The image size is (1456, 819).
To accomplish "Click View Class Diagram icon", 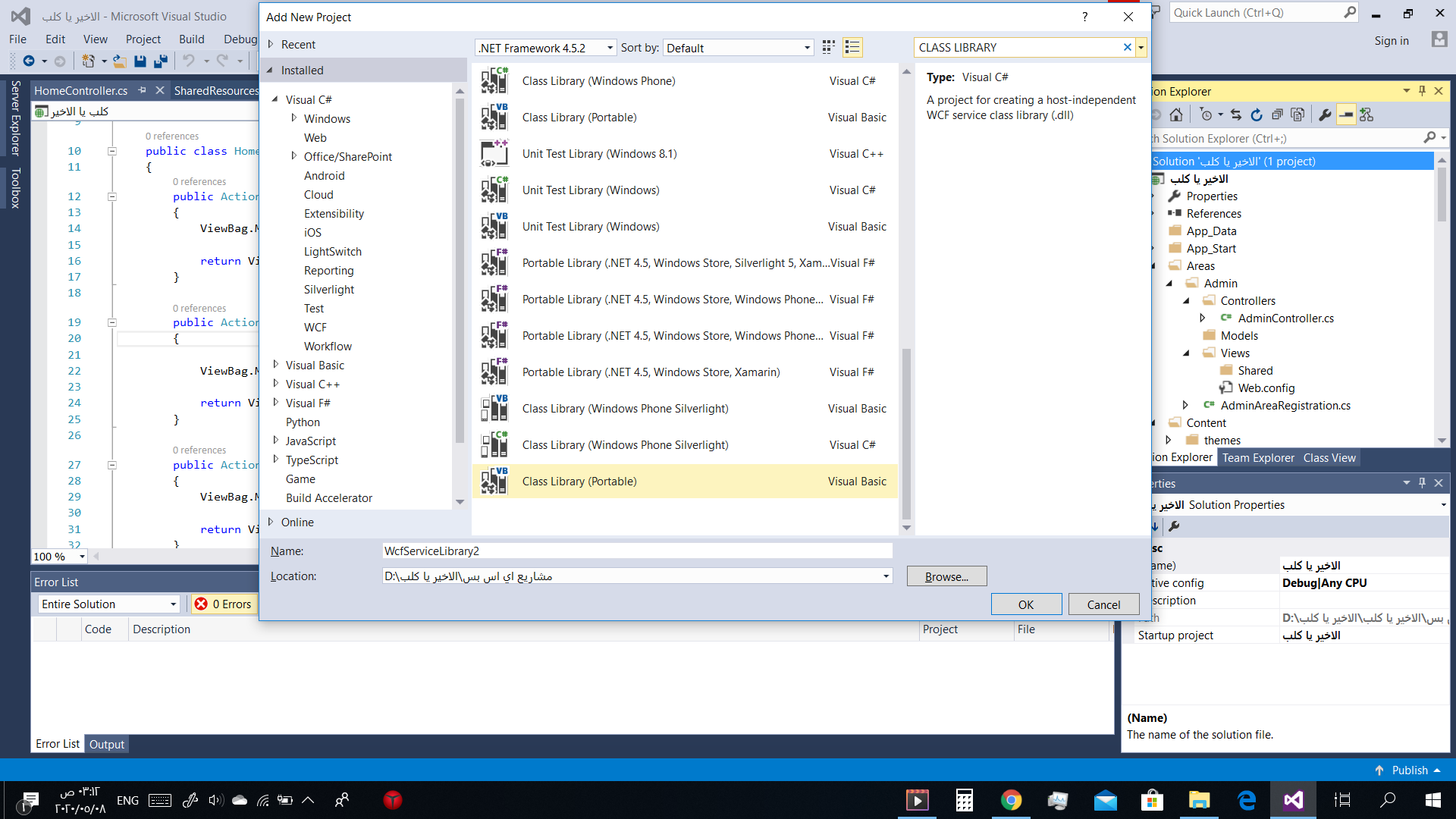I will coord(1367,115).
